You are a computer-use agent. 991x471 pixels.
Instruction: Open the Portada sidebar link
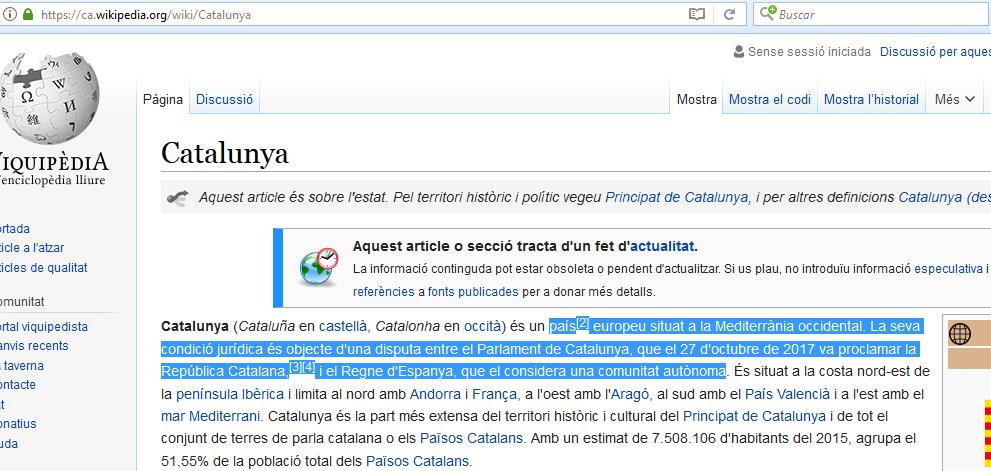pos(15,229)
